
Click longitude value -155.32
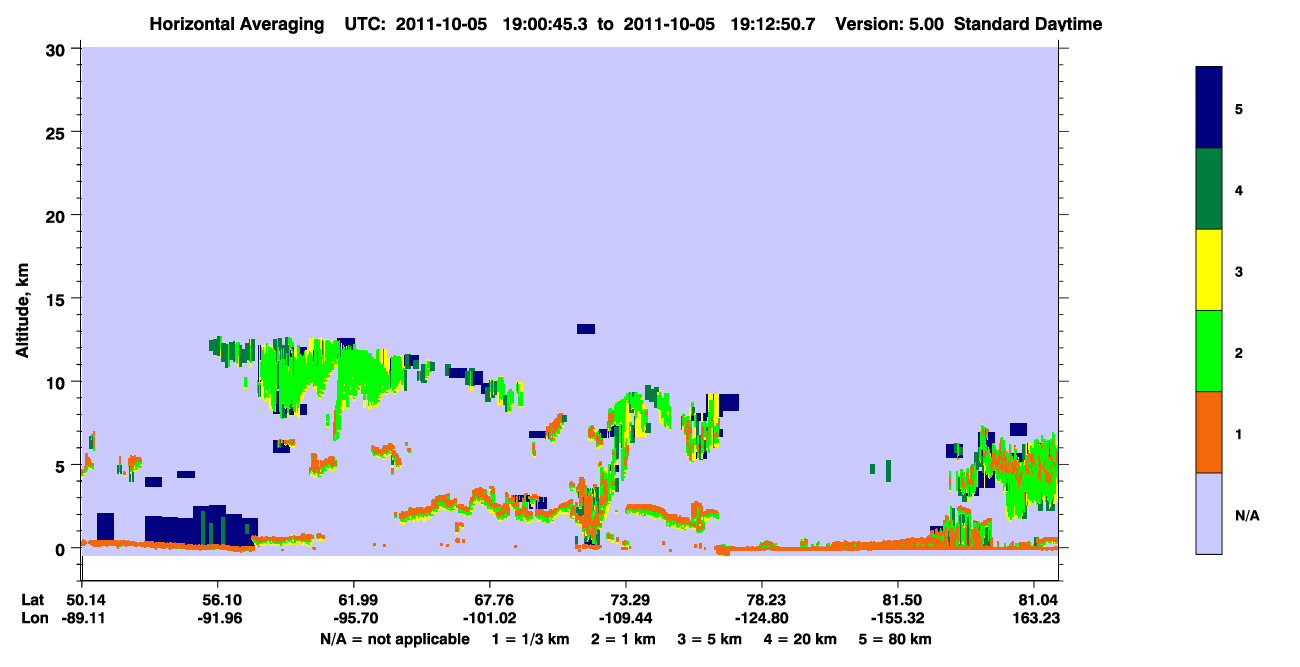(x=899, y=618)
